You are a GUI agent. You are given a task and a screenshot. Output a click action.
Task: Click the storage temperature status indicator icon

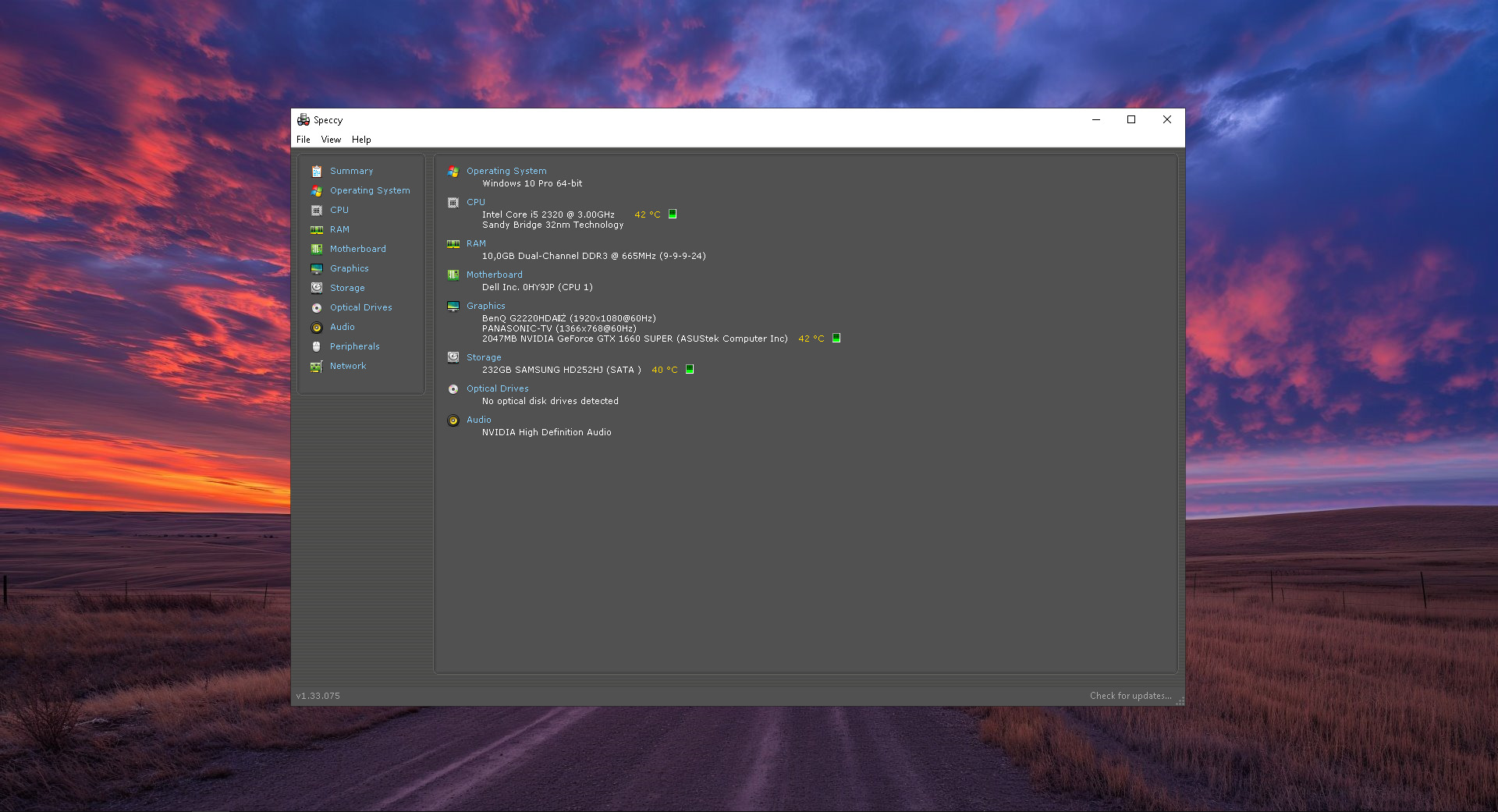[690, 369]
